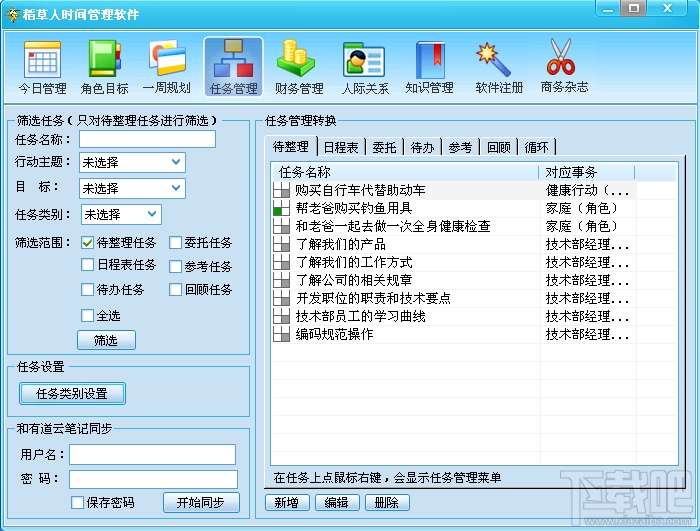The image size is (700, 531).
Task: Select task 和老爸一起去做一次全身健康检查
Action: click(393, 226)
